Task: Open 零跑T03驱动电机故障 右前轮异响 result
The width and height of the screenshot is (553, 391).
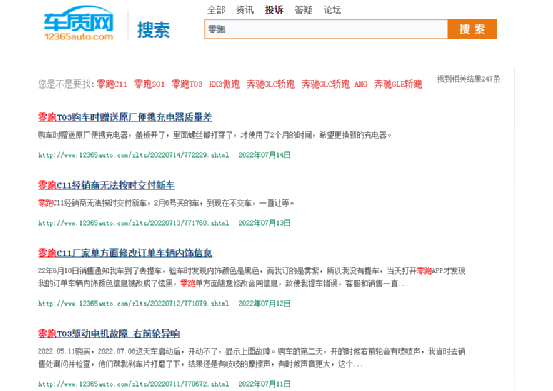Action: tap(109, 334)
